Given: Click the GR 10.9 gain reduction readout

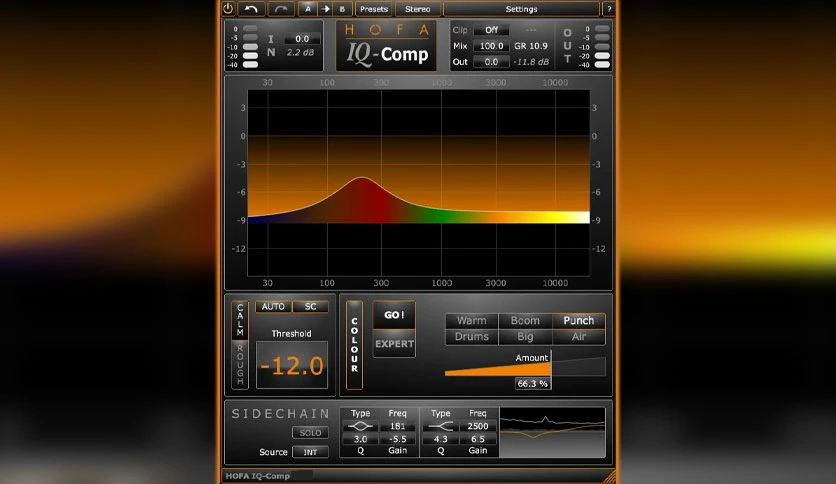Looking at the screenshot, I should point(531,46).
